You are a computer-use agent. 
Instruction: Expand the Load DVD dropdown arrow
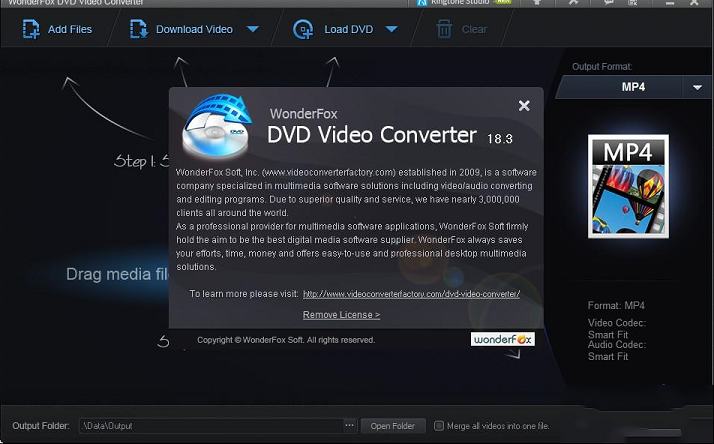click(x=392, y=29)
